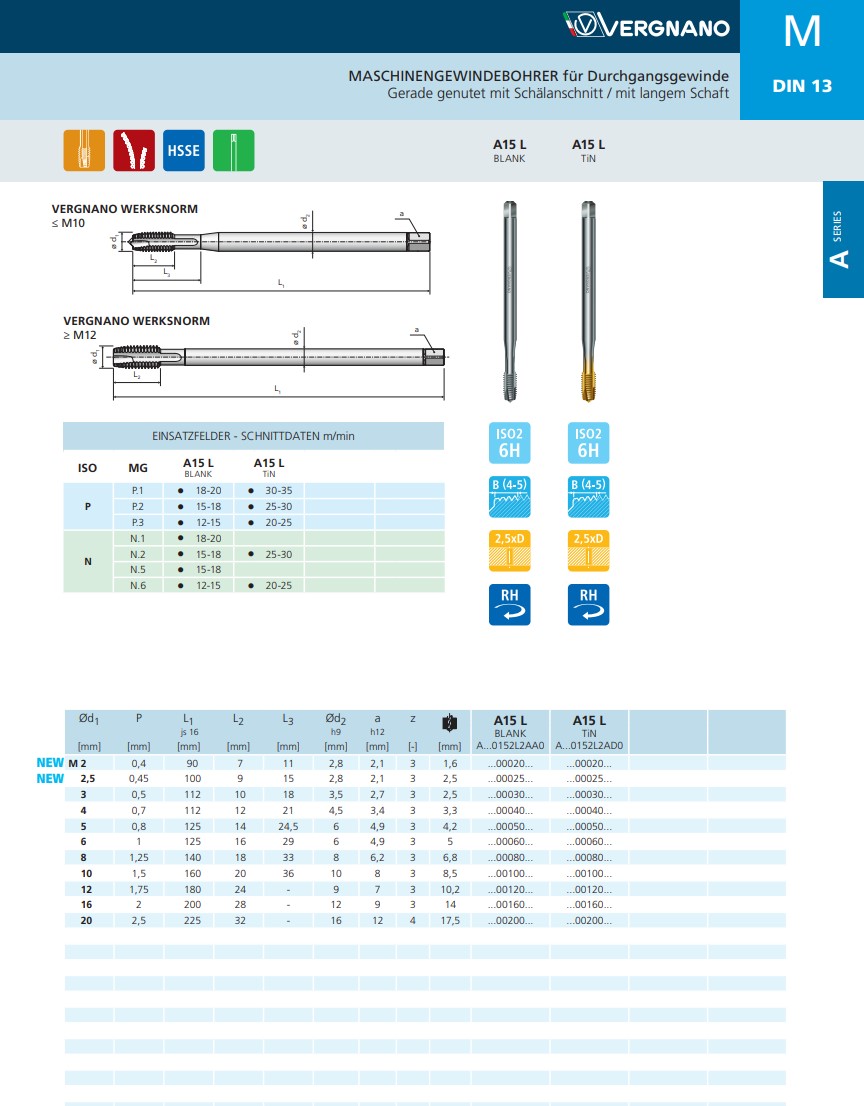Click the 'Ød1' column header

(89, 719)
